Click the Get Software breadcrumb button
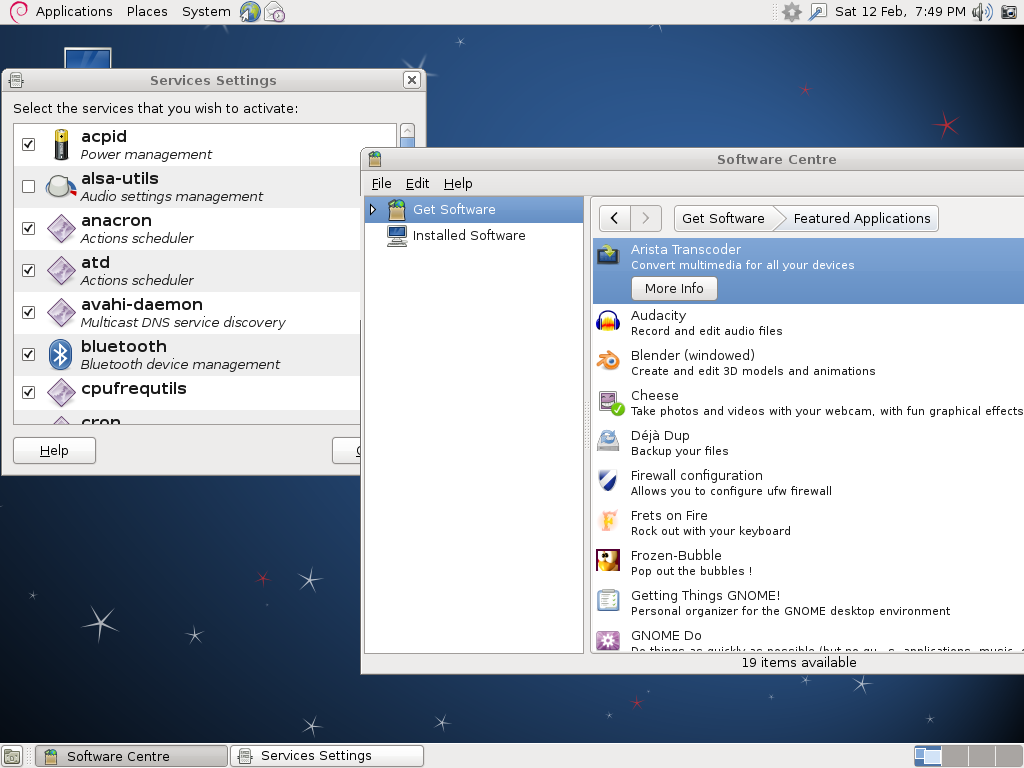 723,218
